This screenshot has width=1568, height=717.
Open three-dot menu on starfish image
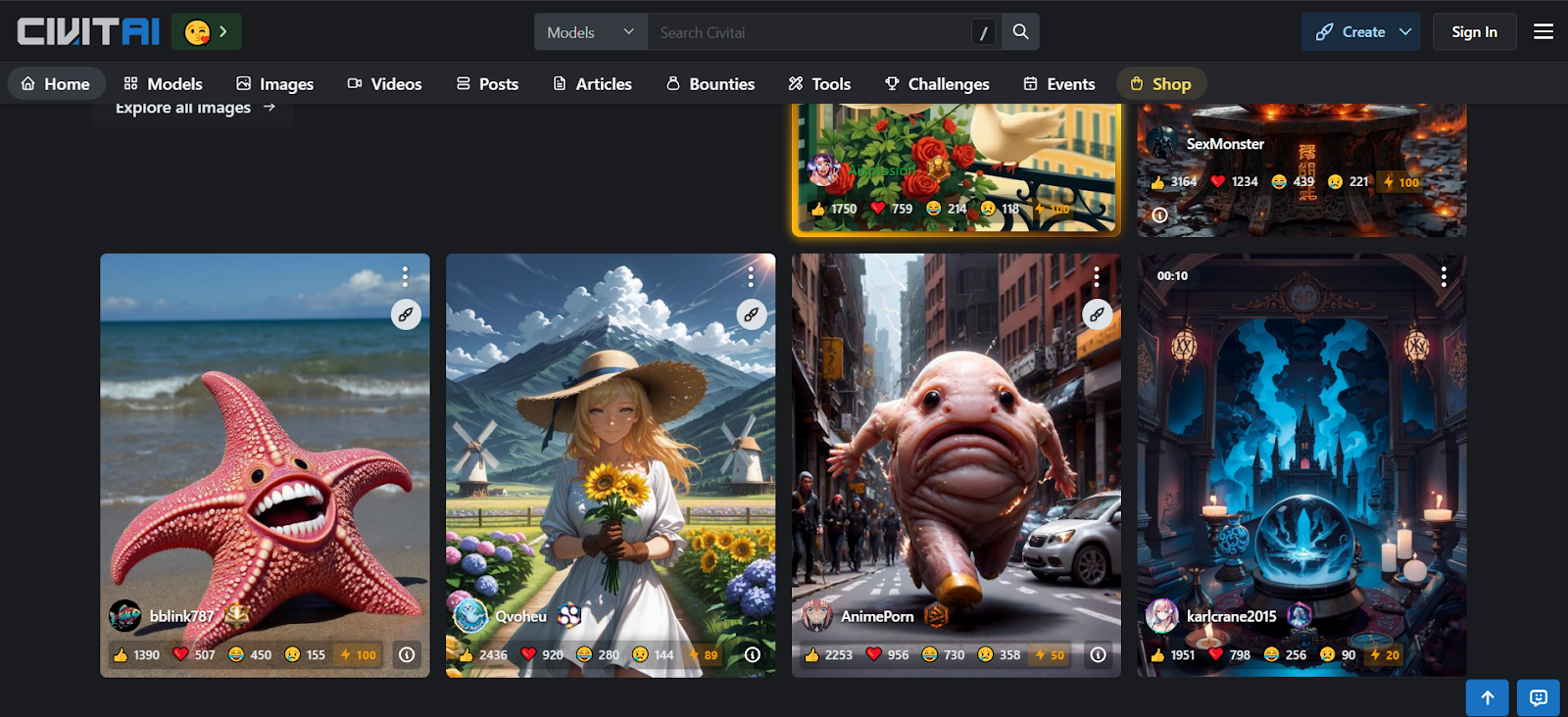(405, 276)
